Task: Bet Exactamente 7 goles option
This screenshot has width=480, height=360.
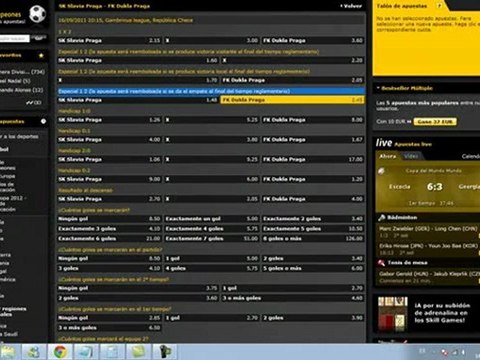Action: [212, 239]
